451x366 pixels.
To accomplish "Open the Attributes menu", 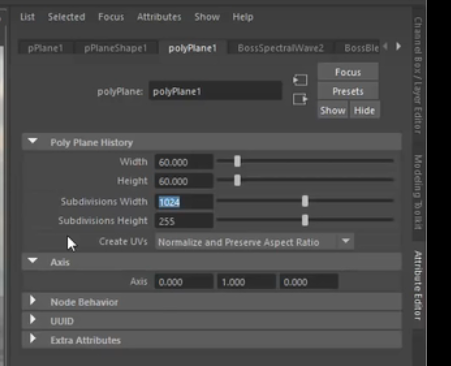I will [159, 17].
